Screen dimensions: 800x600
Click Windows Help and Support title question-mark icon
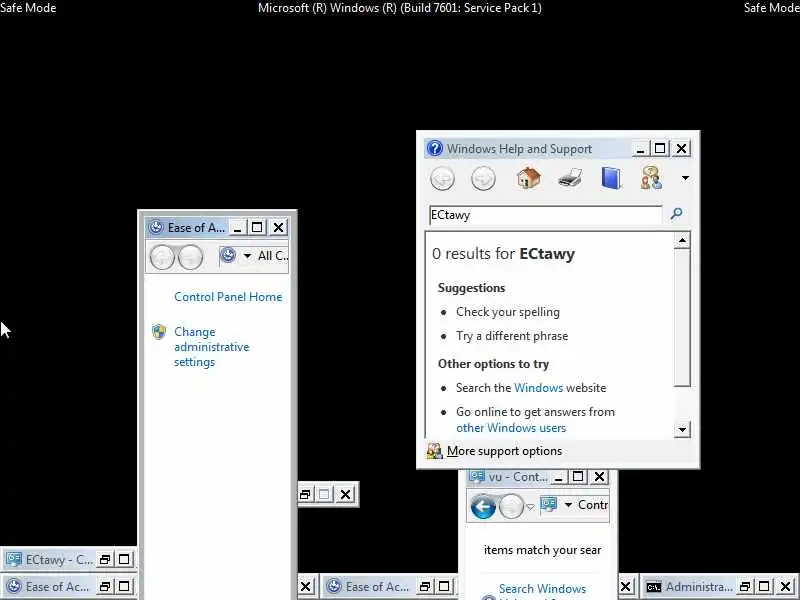[x=435, y=148]
